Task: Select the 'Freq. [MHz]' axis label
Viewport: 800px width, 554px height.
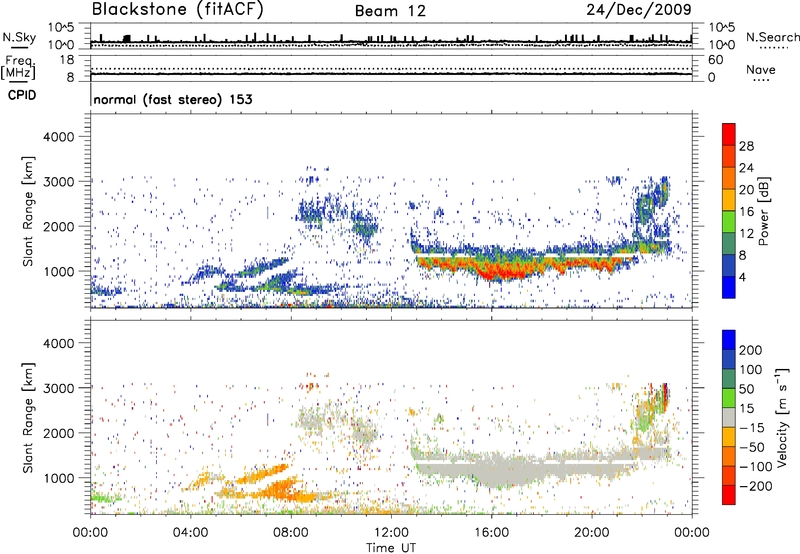Action: point(18,67)
